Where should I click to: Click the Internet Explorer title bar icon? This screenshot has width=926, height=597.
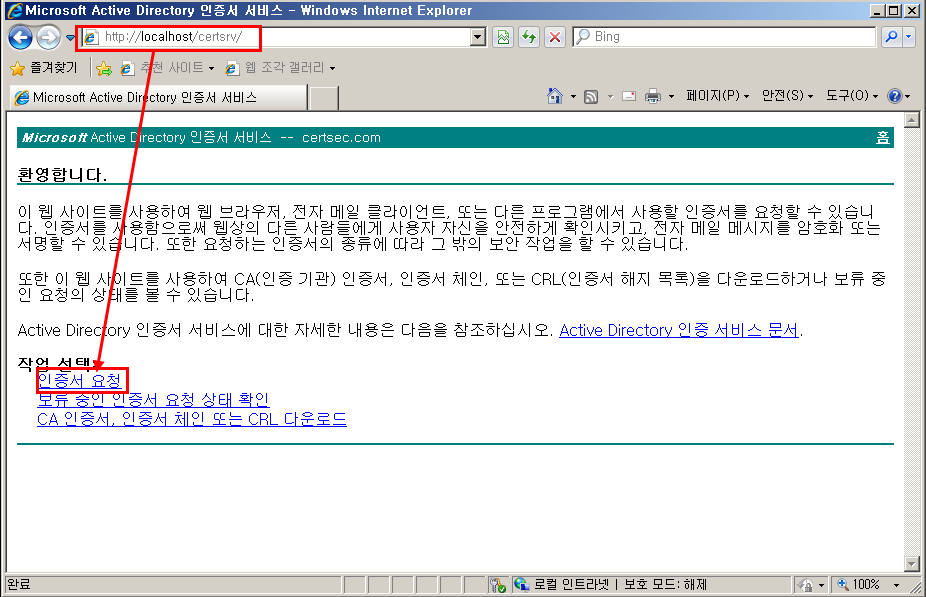pyautogui.click(x=14, y=11)
